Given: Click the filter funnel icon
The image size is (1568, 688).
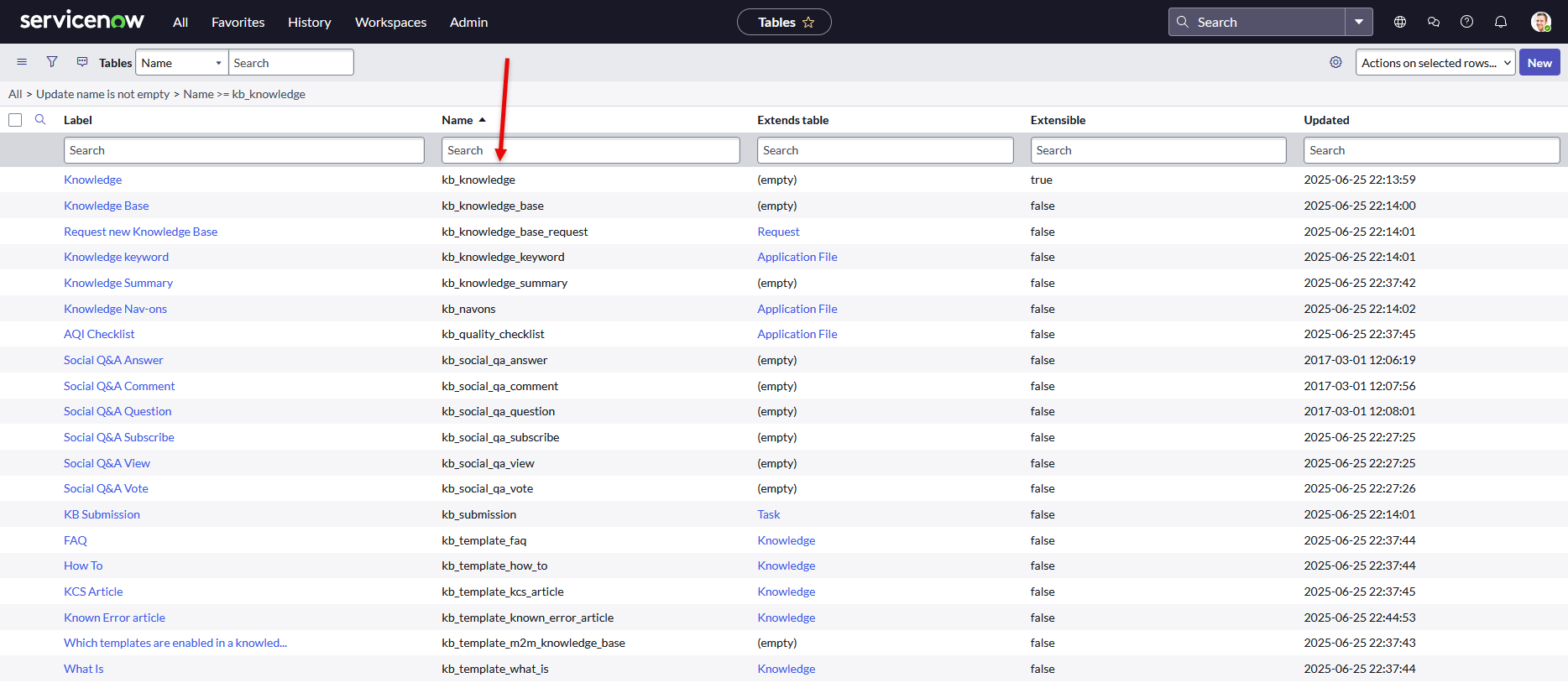Looking at the screenshot, I should tap(52, 62).
